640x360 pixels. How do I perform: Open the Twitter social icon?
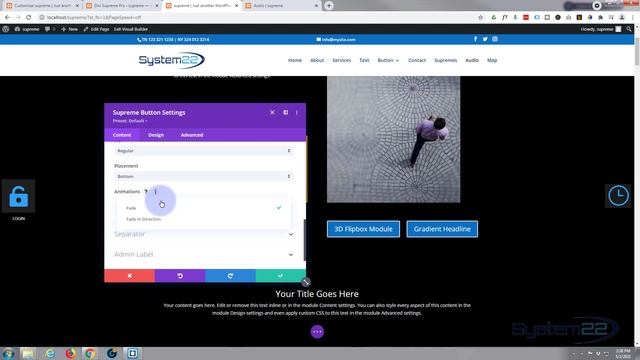click(x=485, y=39)
